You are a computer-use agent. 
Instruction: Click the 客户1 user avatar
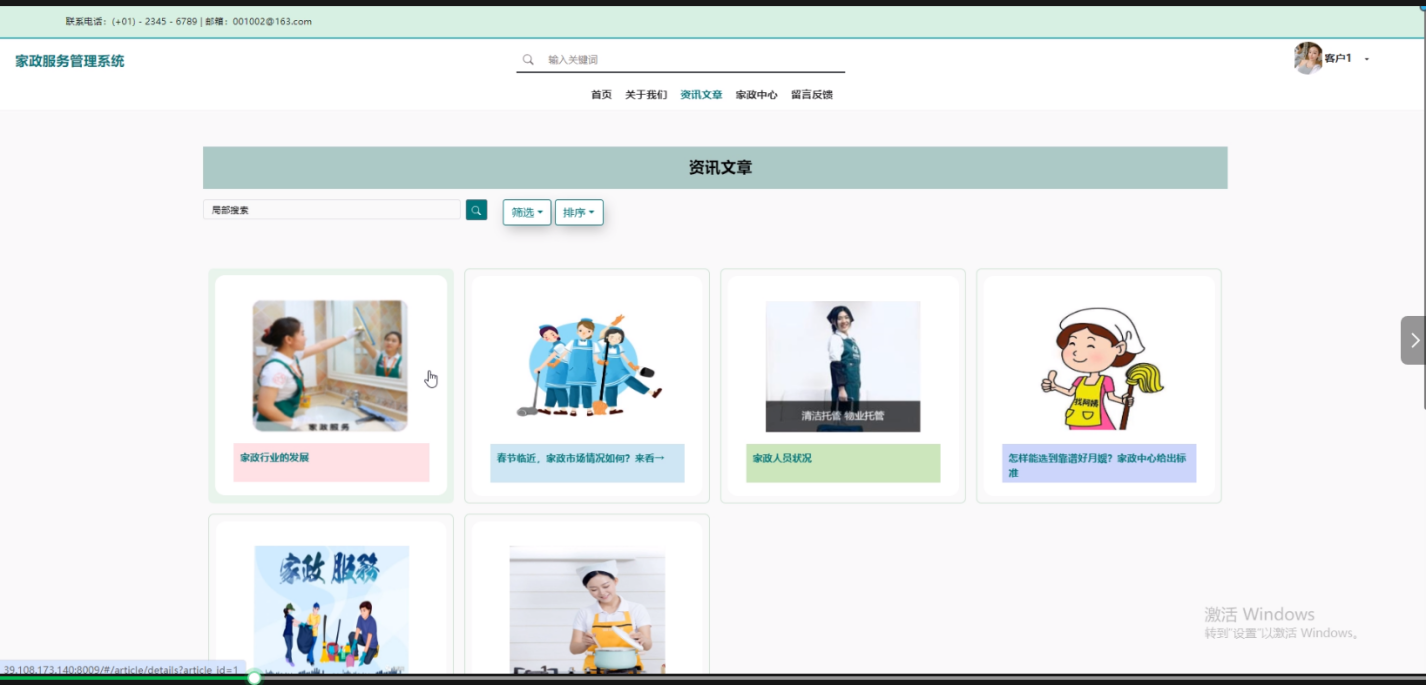[1308, 58]
